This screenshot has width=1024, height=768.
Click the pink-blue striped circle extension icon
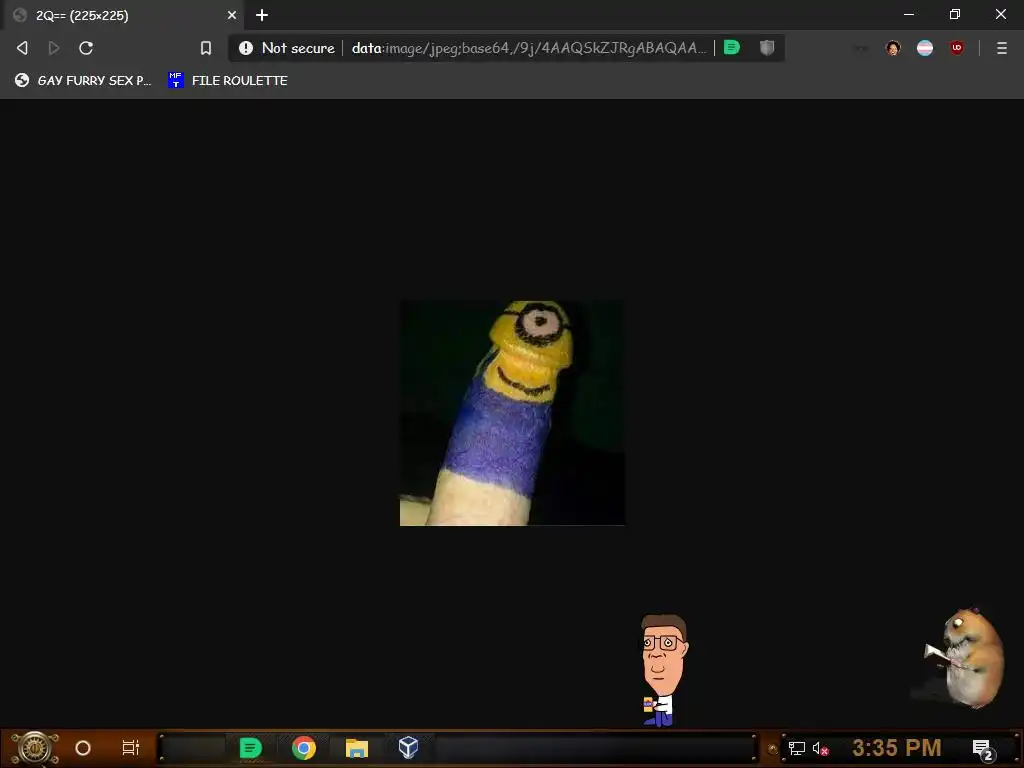click(925, 48)
